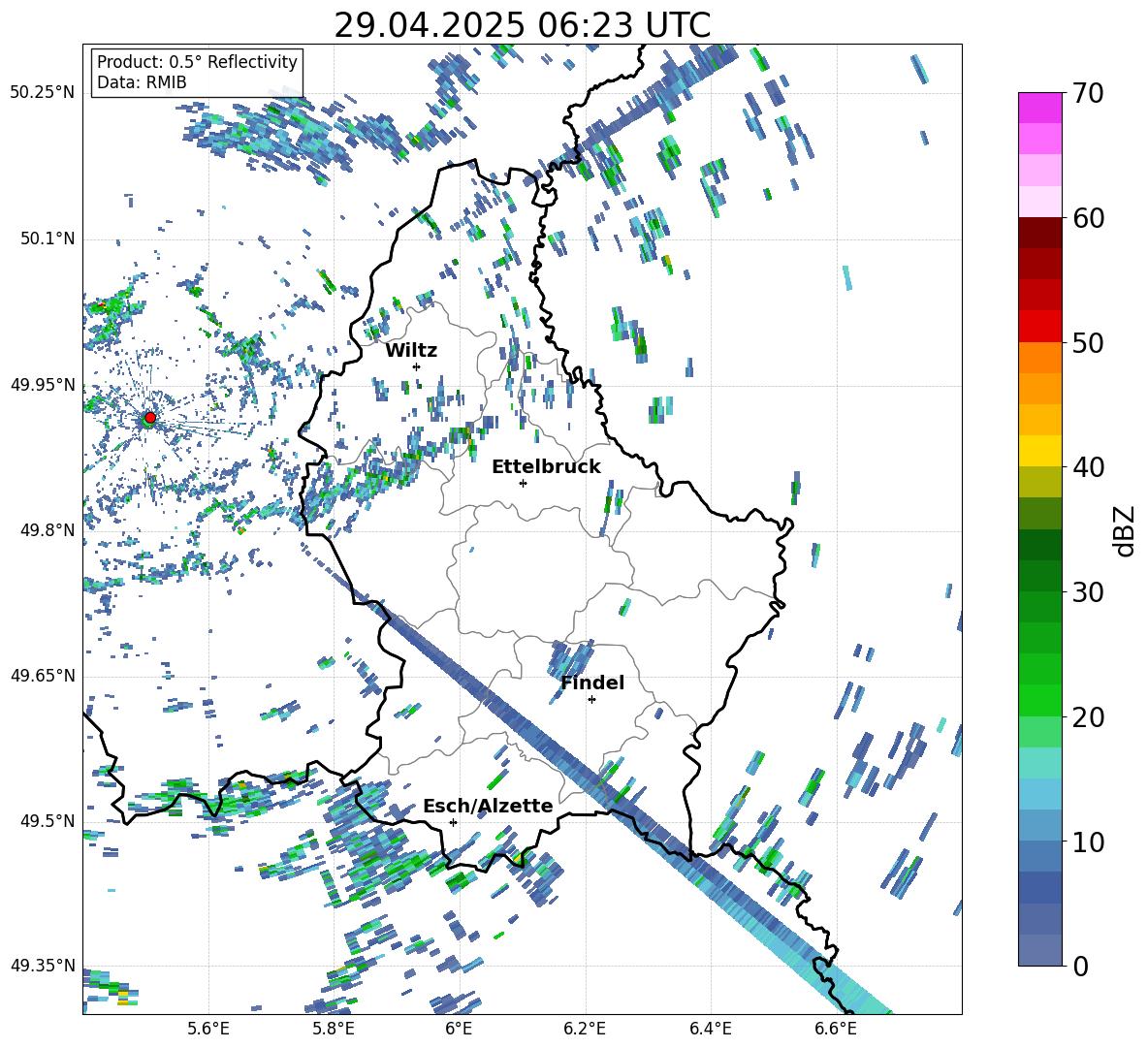The image size is (1148, 1048).
Task: Click the 50.25°N latitude label
Action: click(x=43, y=93)
